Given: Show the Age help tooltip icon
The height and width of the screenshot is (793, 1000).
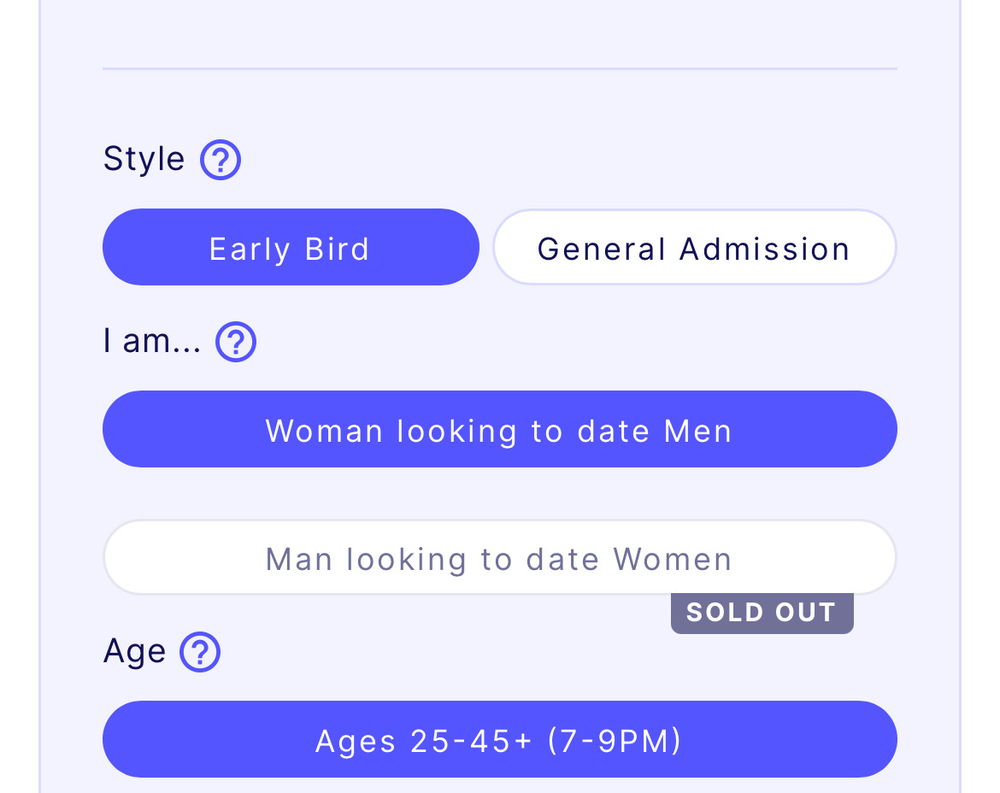Looking at the screenshot, I should tap(200, 651).
